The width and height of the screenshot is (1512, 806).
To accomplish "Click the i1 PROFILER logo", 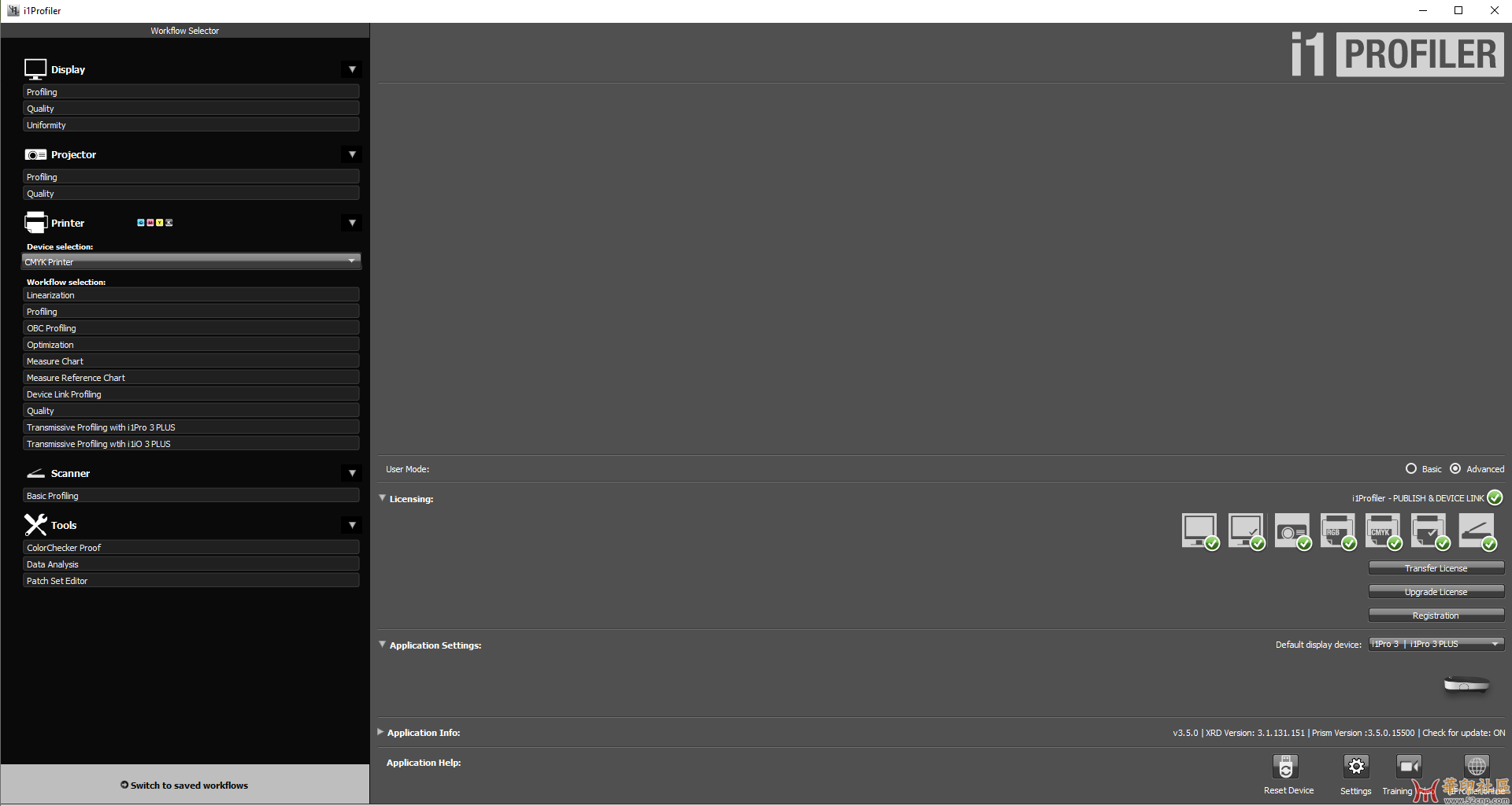I will (1398, 54).
